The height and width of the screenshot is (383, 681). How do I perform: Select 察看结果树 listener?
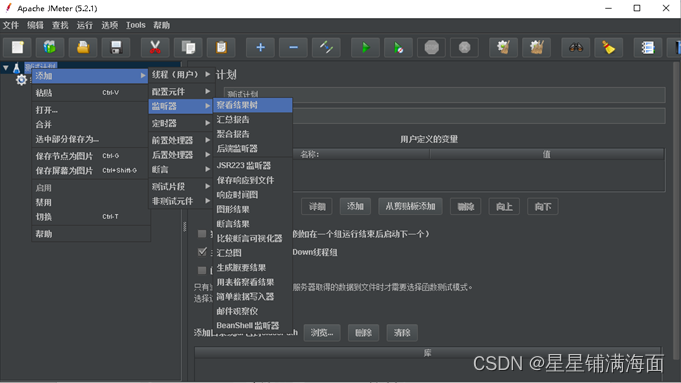coord(252,105)
